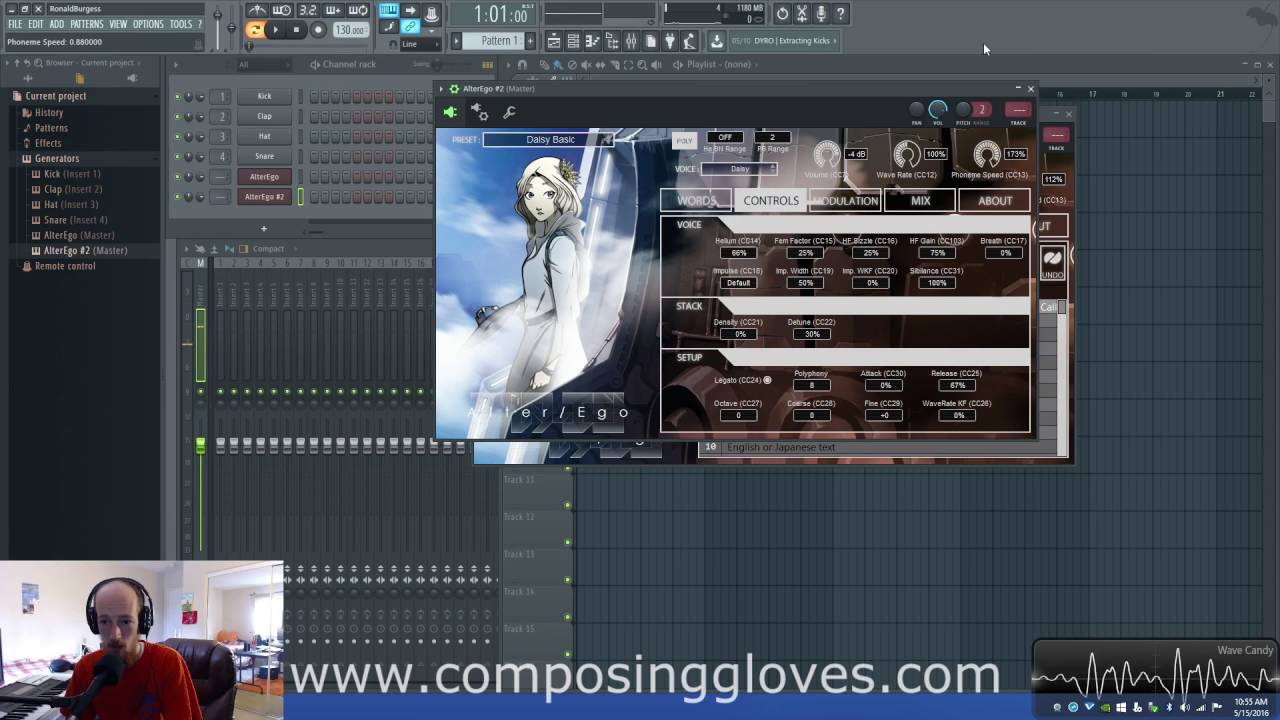The image size is (1280, 720).
Task: Adjust the Volume (CC7) knob
Action: coord(827,155)
